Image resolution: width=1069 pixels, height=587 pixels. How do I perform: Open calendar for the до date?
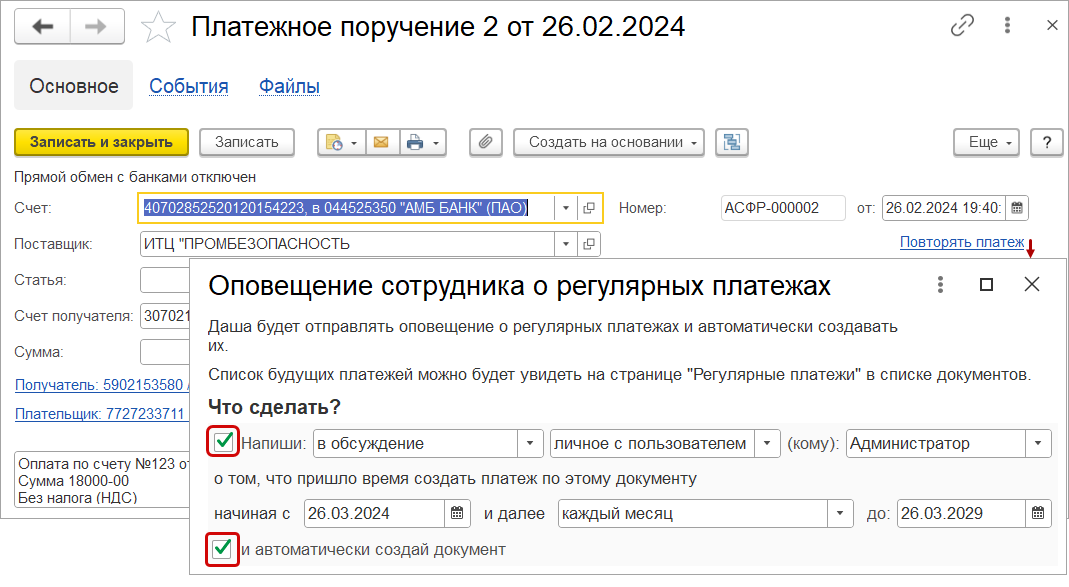click(1038, 513)
